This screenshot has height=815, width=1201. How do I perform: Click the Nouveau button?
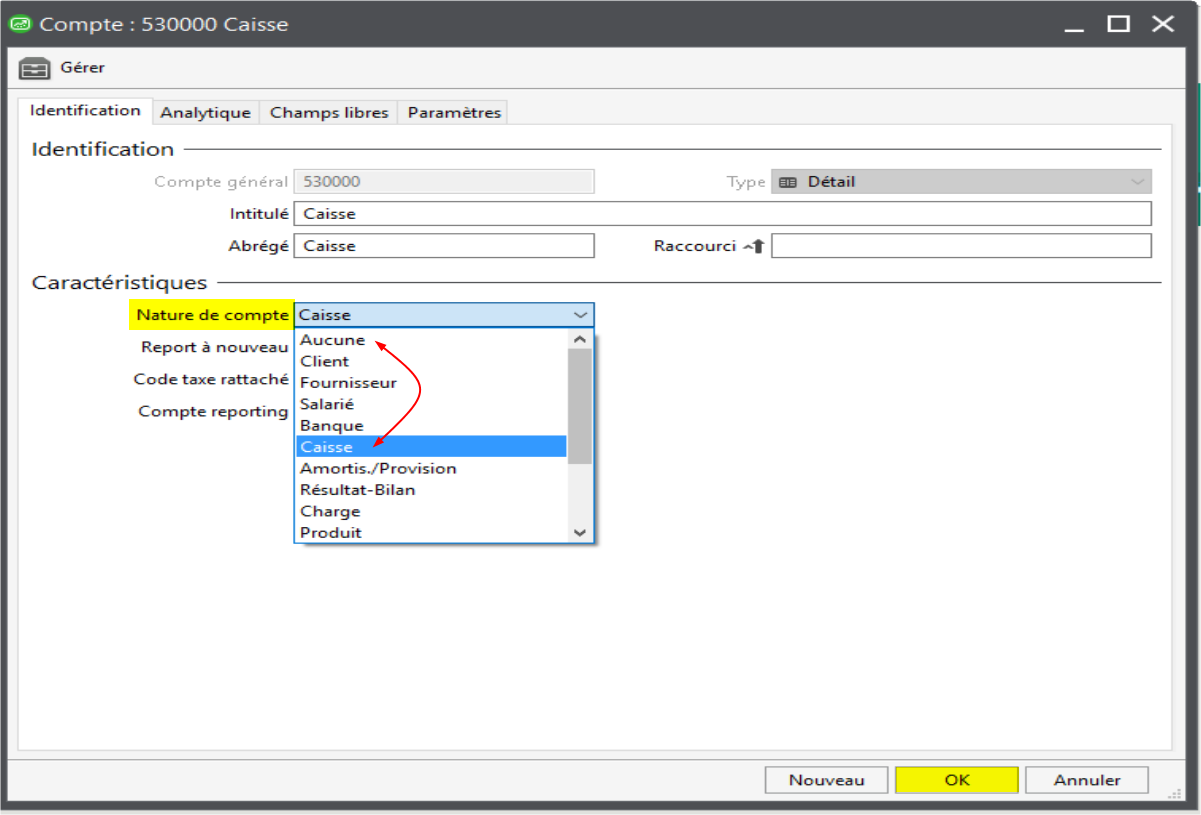(826, 780)
